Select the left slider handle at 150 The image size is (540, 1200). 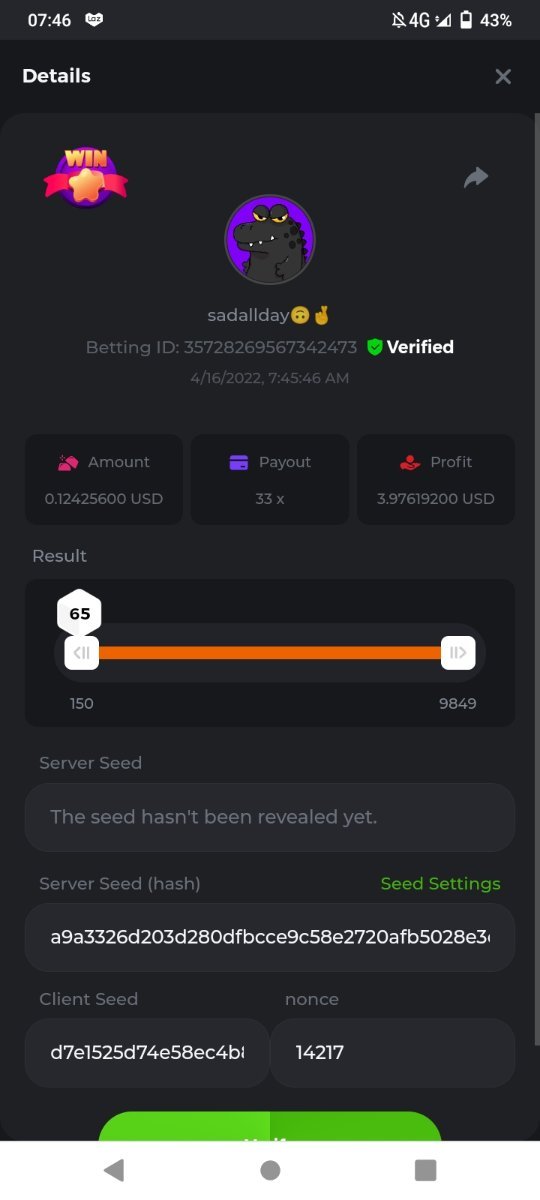pyautogui.click(x=82, y=653)
